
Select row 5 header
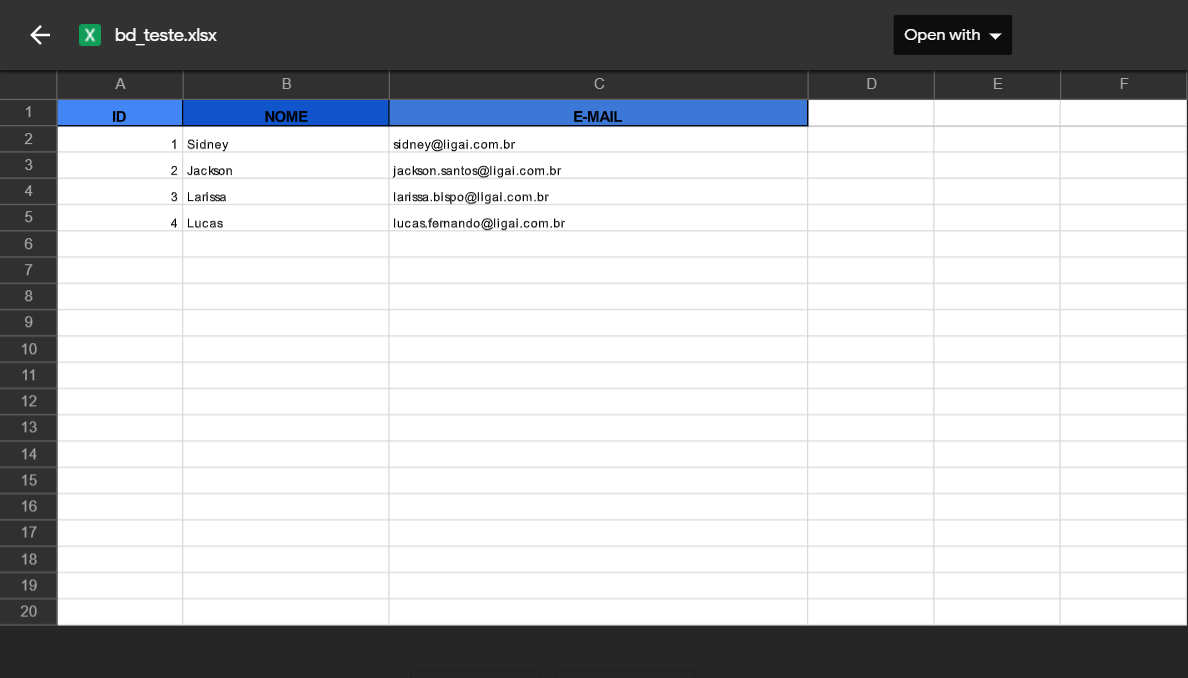click(28, 217)
